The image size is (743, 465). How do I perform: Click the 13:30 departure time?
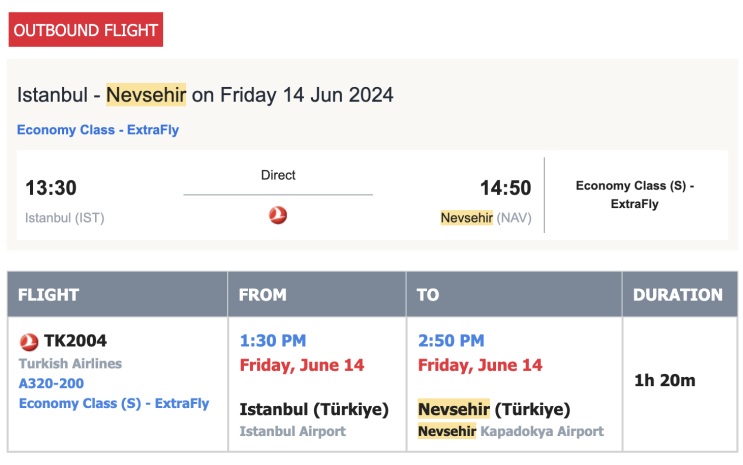tap(51, 188)
